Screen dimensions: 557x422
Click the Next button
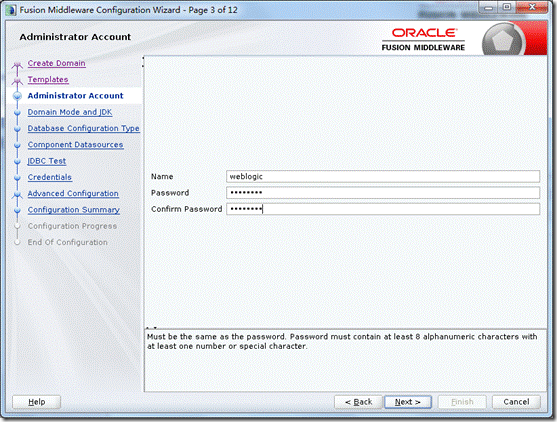[408, 402]
